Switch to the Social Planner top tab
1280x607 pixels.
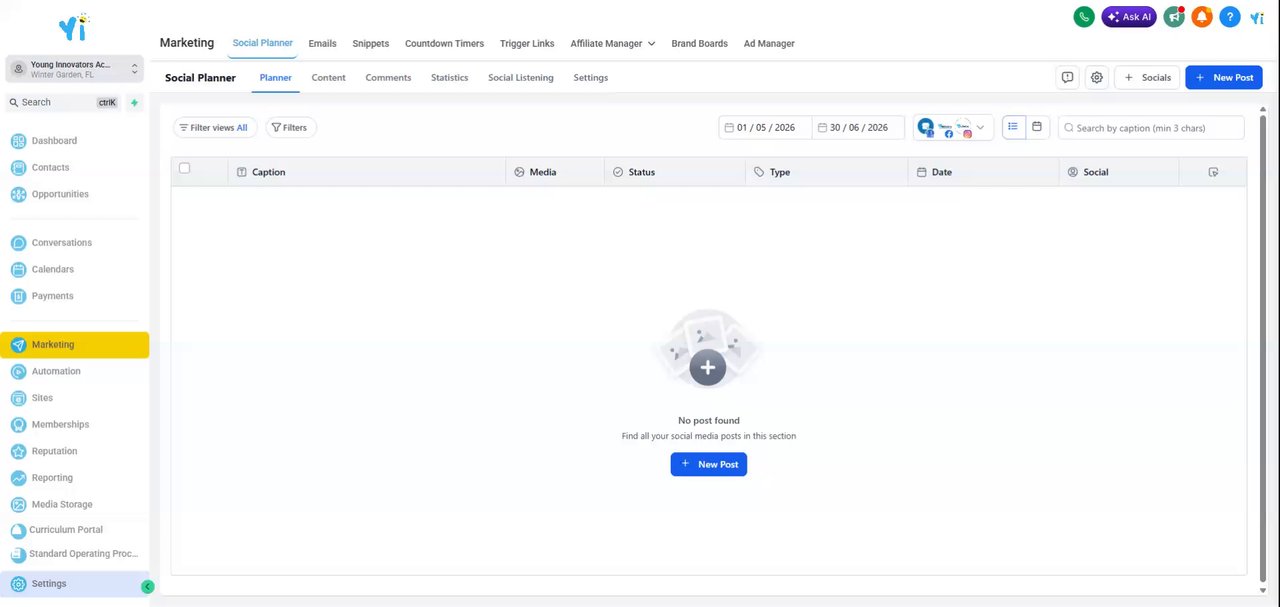coord(262,44)
